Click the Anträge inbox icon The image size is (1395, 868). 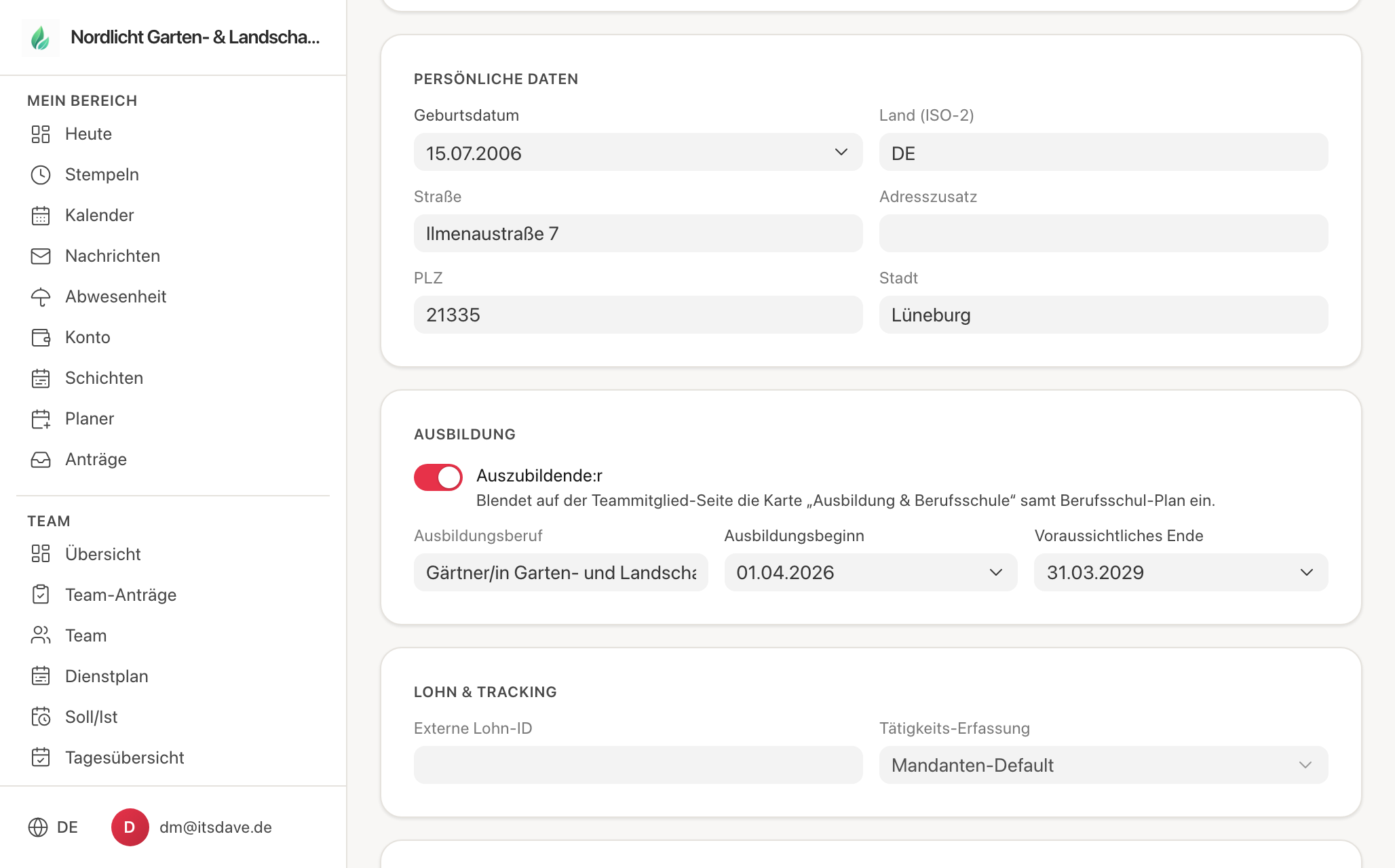pyautogui.click(x=41, y=460)
